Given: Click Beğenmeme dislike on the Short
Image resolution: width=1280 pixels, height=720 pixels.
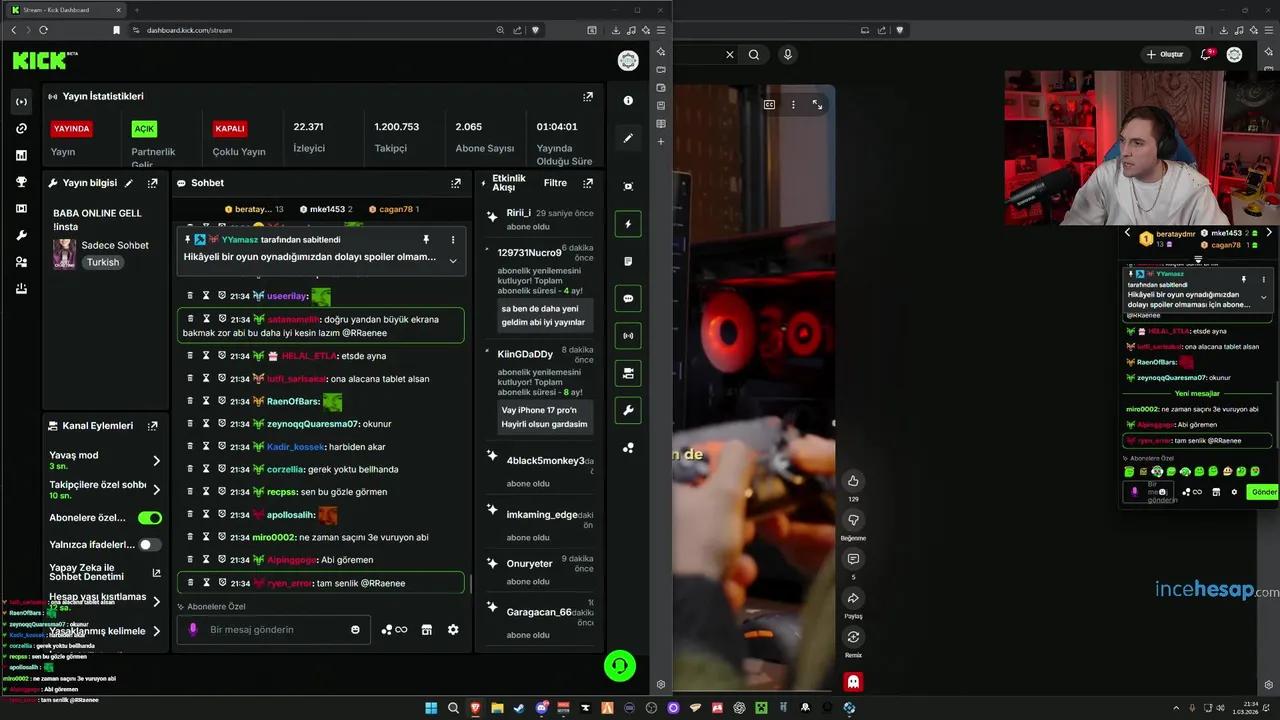Looking at the screenshot, I should pos(853,521).
